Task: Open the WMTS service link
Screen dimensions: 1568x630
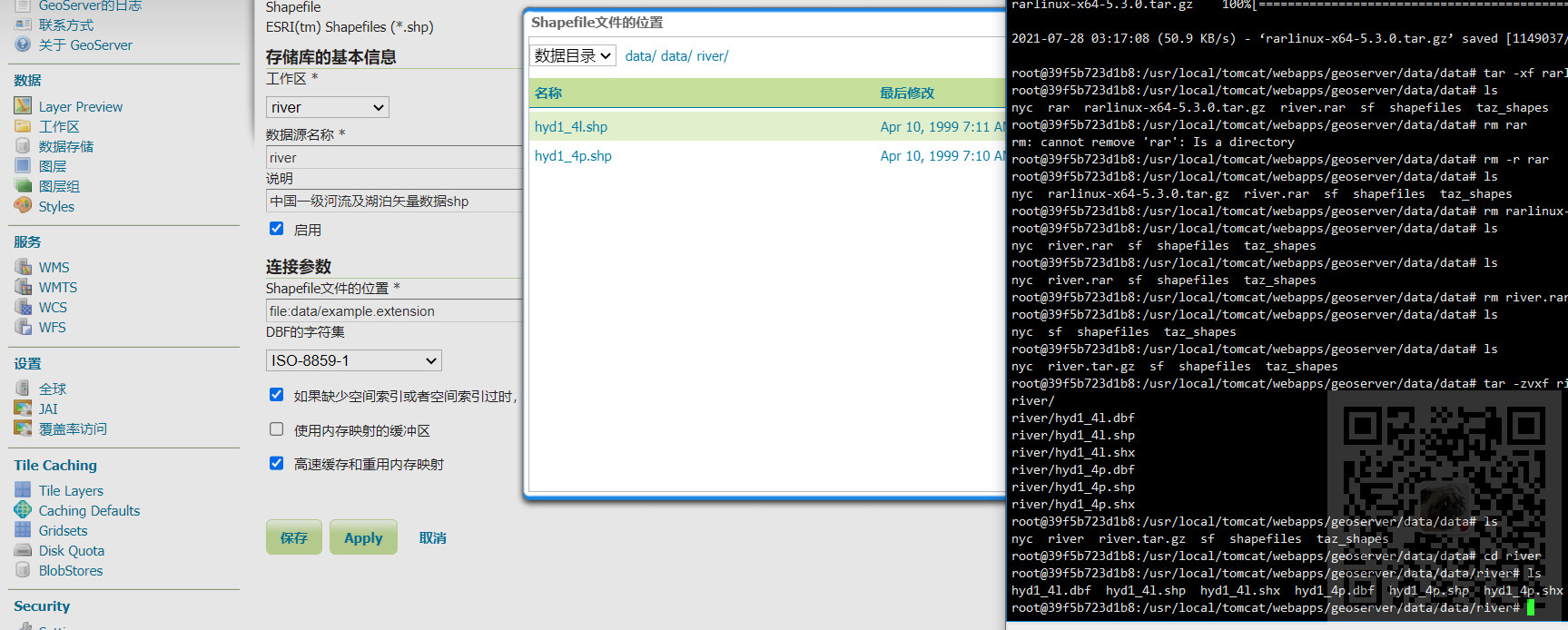Action: click(x=58, y=287)
